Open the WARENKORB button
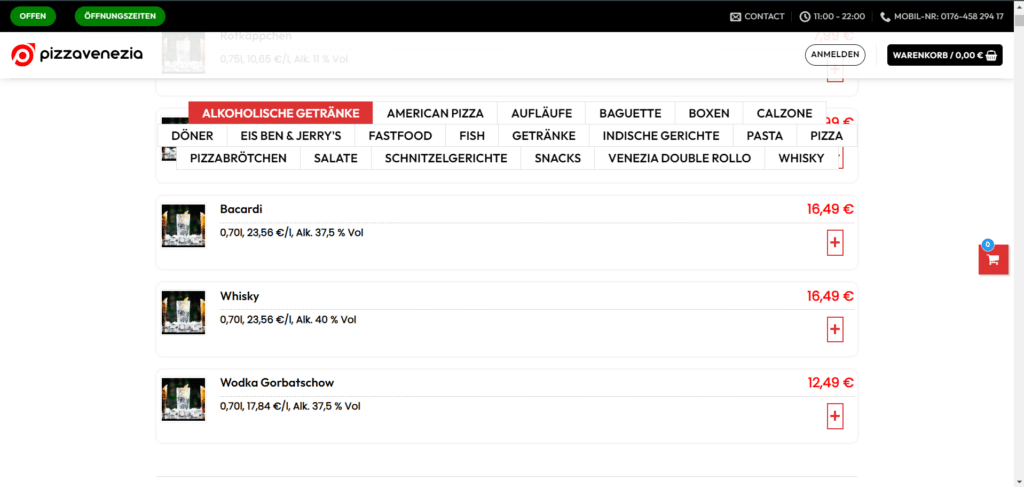This screenshot has width=1024, height=487. point(944,55)
